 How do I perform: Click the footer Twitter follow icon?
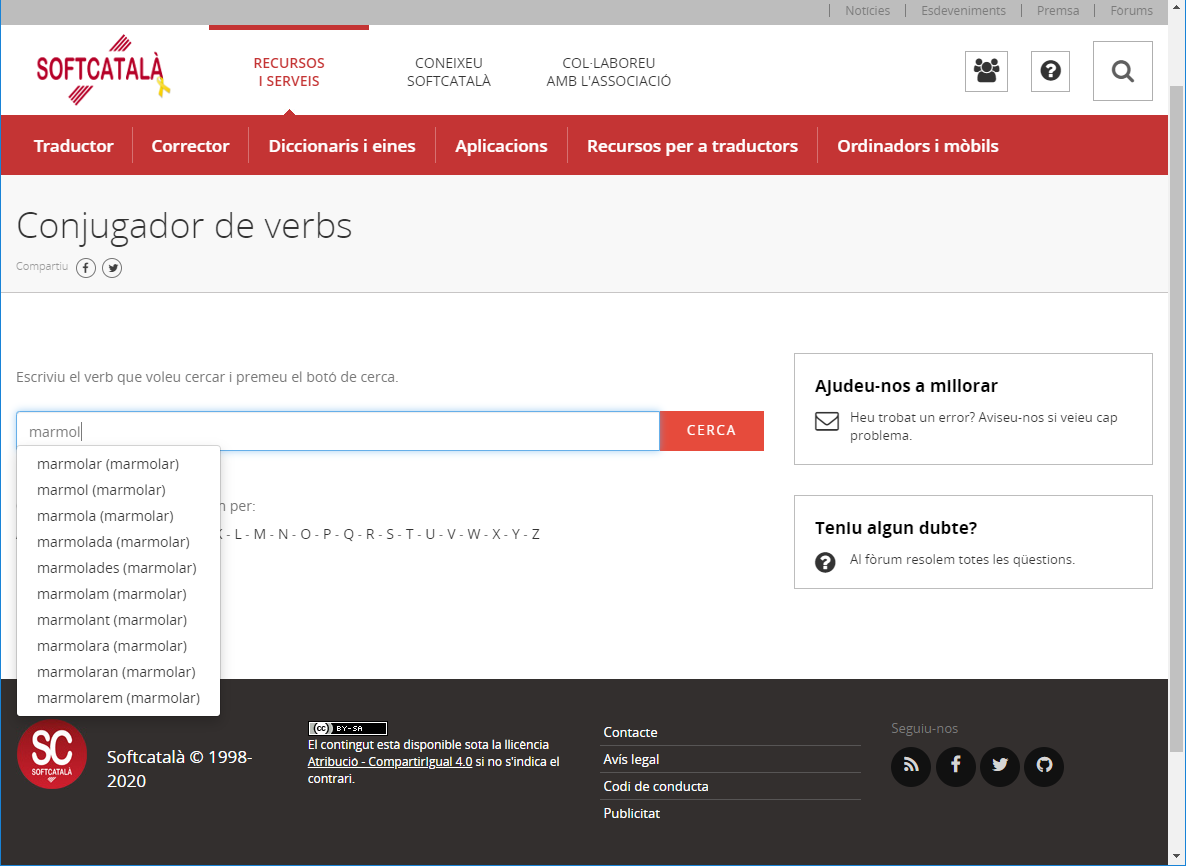point(999,766)
